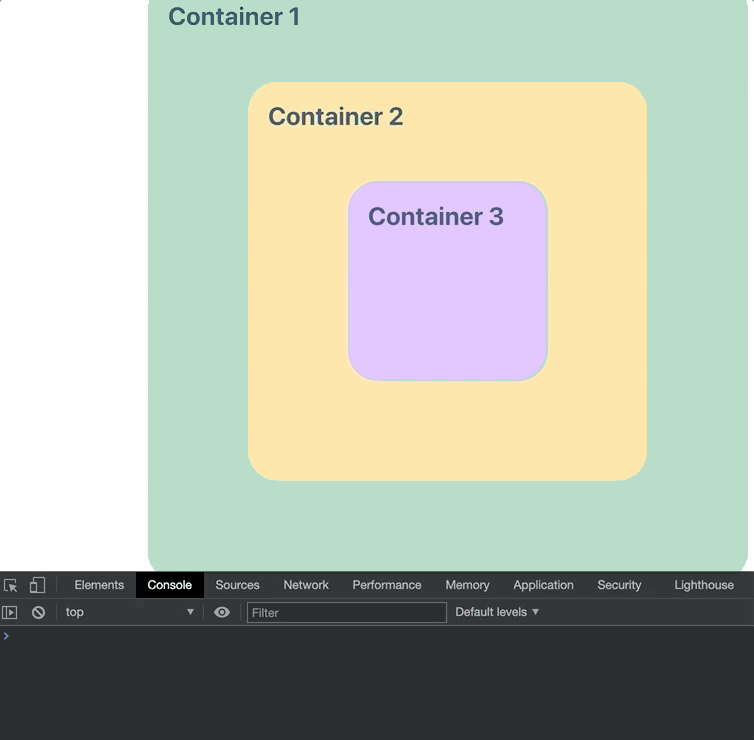Switch to the Elements tab
754x740 pixels.
pyautogui.click(x=99, y=585)
